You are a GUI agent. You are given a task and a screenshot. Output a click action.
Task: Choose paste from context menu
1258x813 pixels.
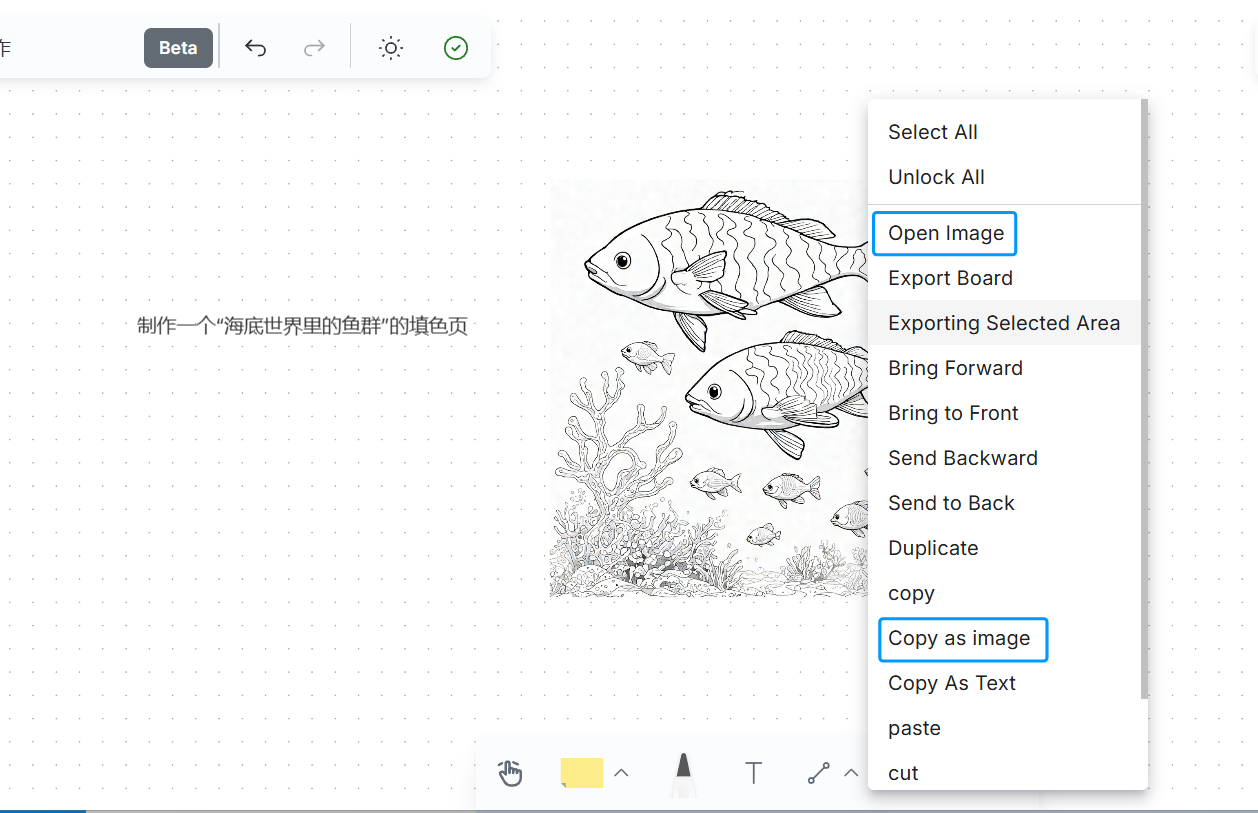click(x=1004, y=728)
